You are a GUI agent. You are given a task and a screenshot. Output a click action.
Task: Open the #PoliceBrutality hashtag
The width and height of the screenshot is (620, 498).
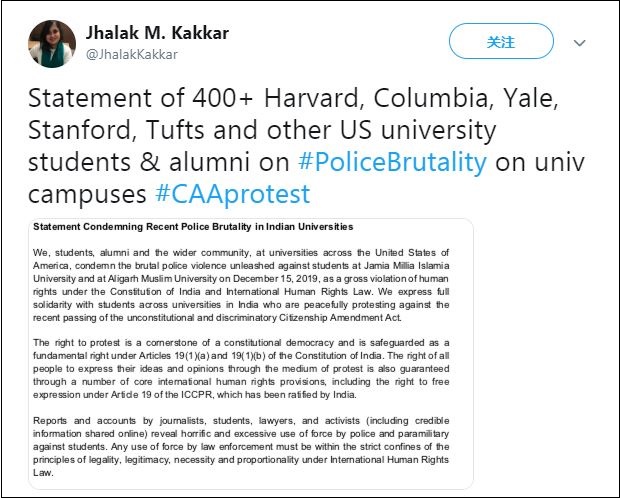(x=393, y=162)
